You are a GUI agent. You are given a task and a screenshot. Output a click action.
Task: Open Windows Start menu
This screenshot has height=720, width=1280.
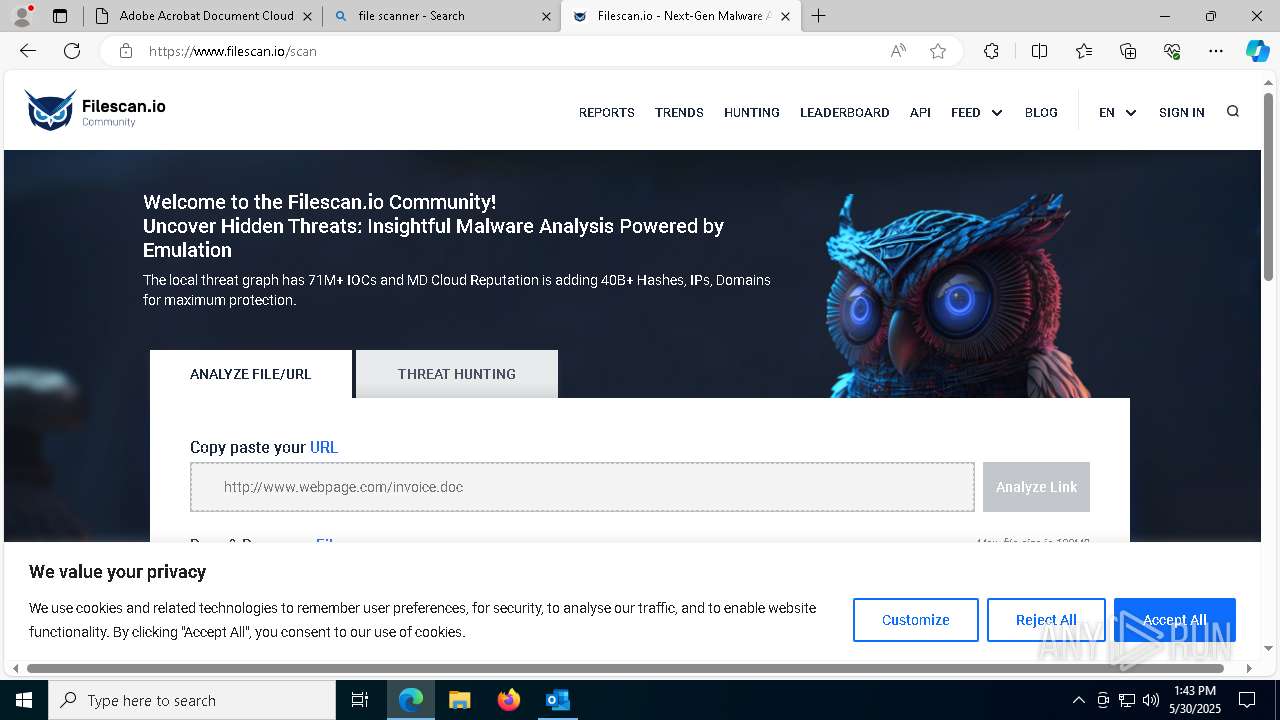pyautogui.click(x=24, y=700)
